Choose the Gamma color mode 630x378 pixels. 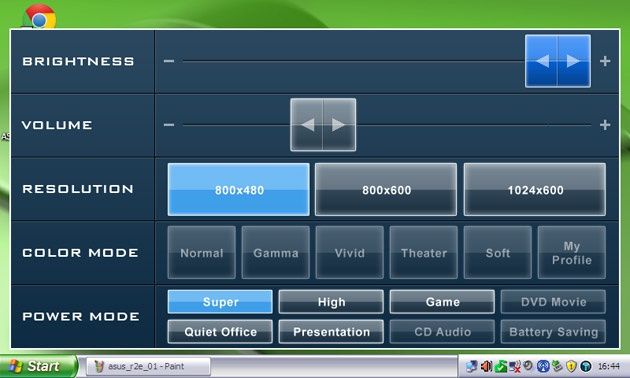(276, 252)
